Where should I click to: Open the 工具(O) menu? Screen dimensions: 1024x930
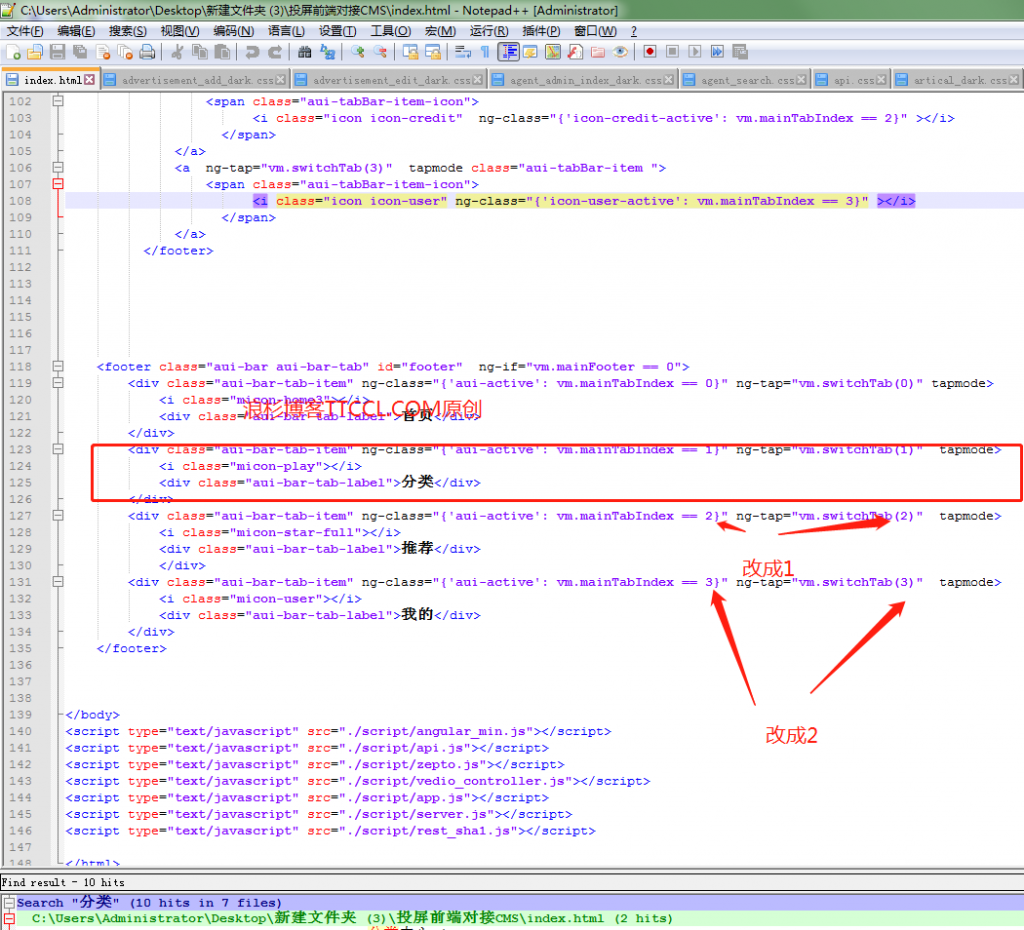pos(391,31)
